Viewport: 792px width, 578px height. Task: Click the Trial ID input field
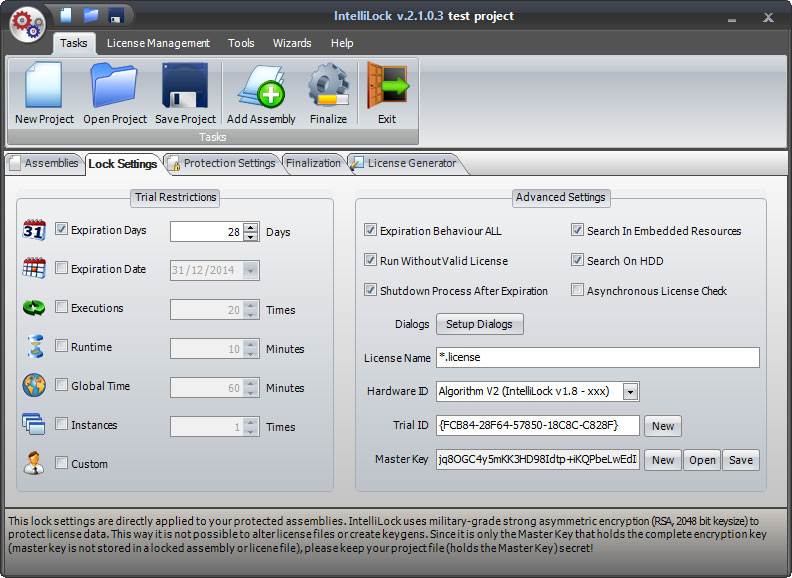tap(538, 425)
